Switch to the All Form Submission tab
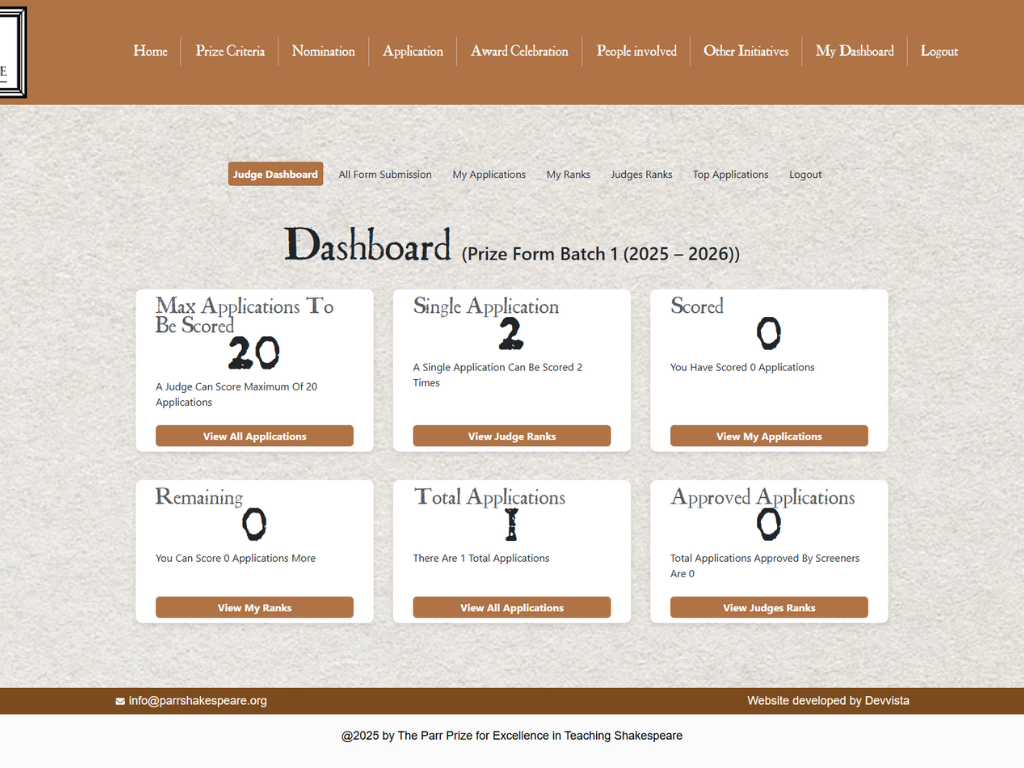The height and width of the screenshot is (768, 1024). click(385, 174)
